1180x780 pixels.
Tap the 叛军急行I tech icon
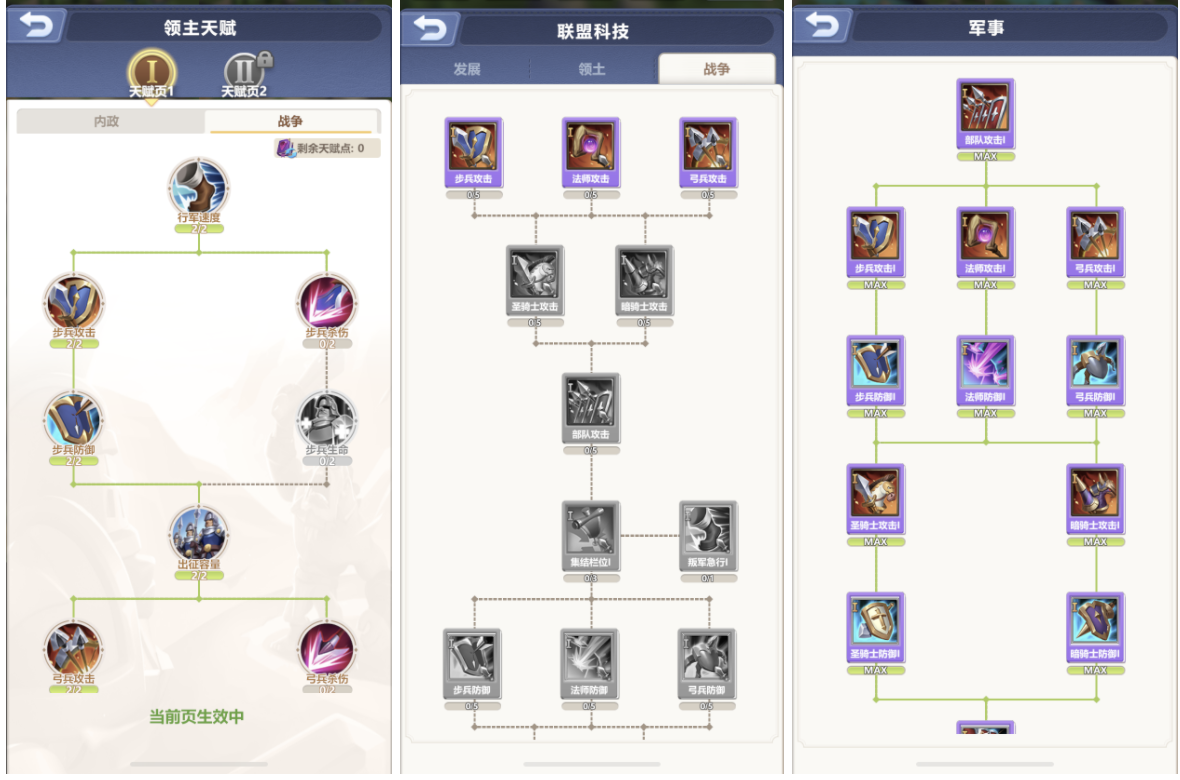(708, 536)
